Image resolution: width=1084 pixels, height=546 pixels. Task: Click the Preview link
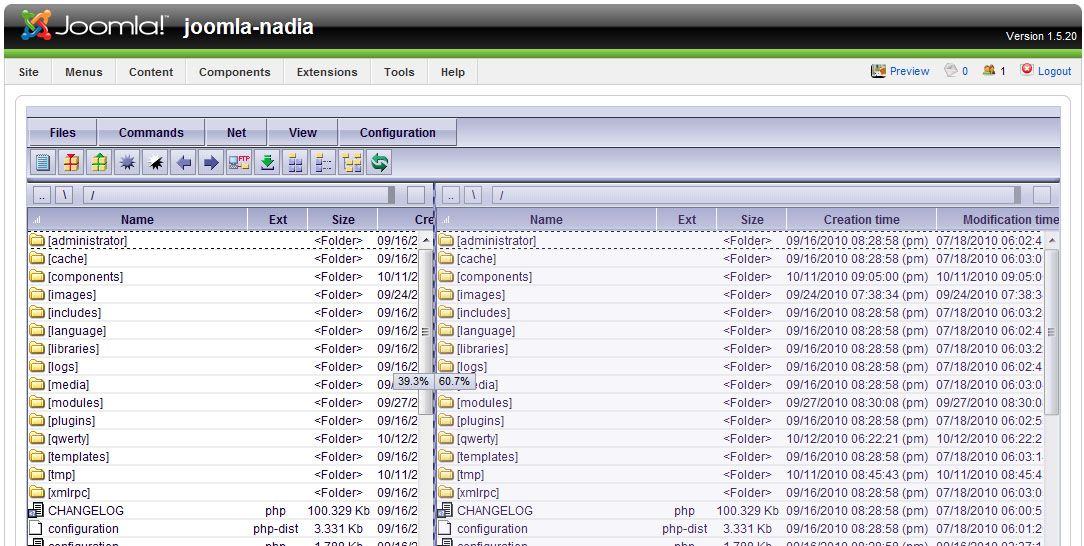coord(909,71)
